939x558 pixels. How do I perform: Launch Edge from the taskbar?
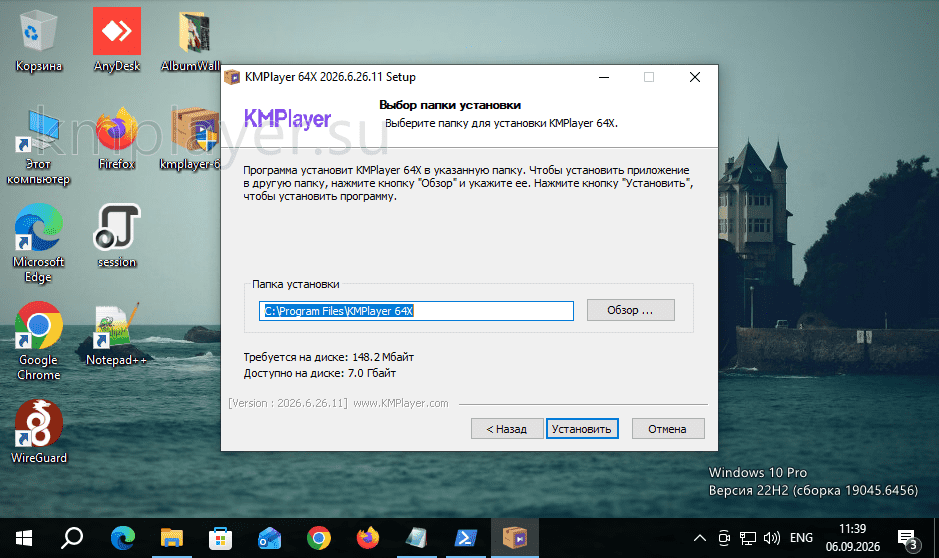point(123,538)
